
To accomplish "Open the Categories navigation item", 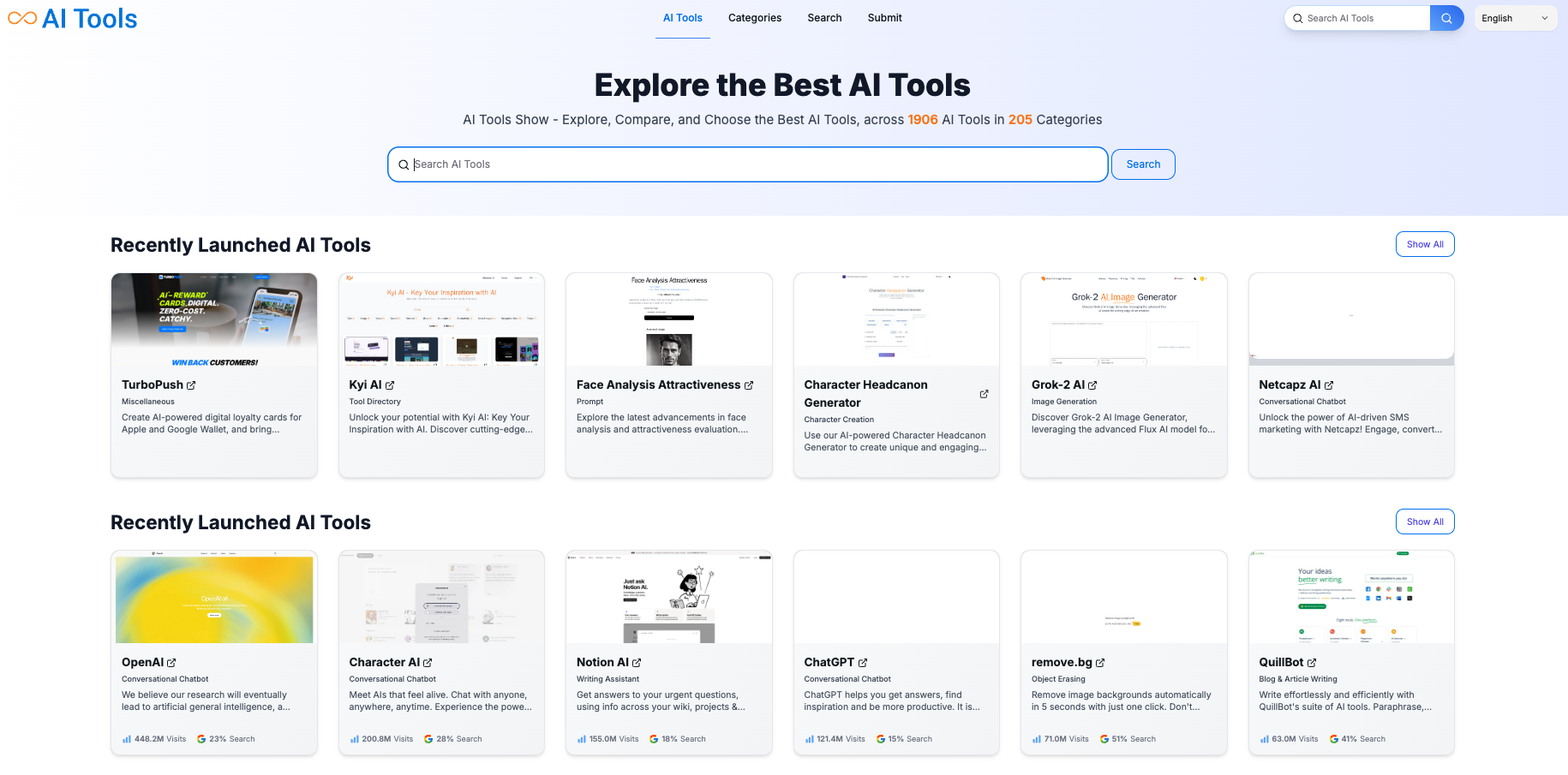I will (755, 18).
